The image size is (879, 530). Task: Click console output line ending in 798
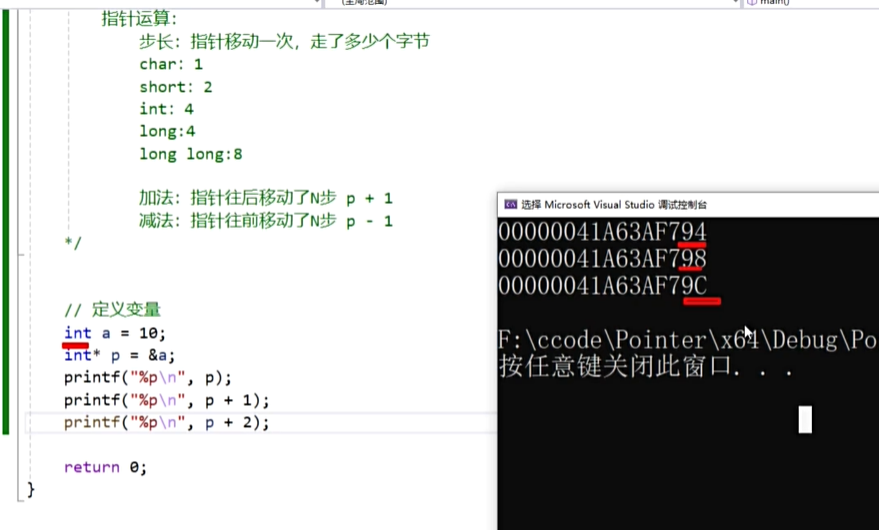(x=602, y=259)
